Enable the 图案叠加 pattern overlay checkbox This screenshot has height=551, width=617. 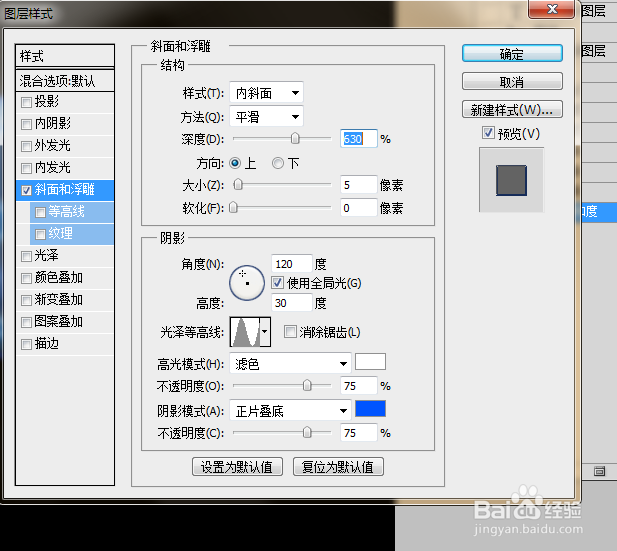[26, 323]
